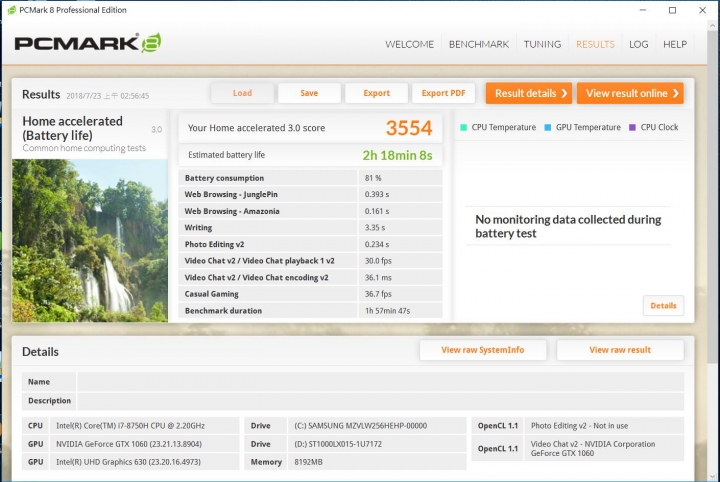Click the CPU Clock legend label

(659, 128)
